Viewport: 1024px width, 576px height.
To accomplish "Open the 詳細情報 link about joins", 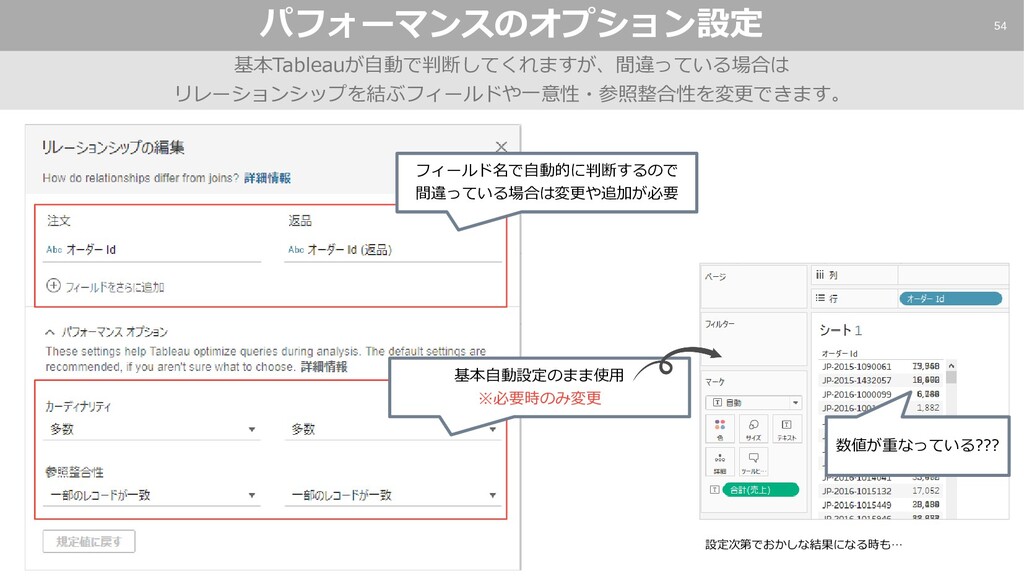I will coord(267,178).
